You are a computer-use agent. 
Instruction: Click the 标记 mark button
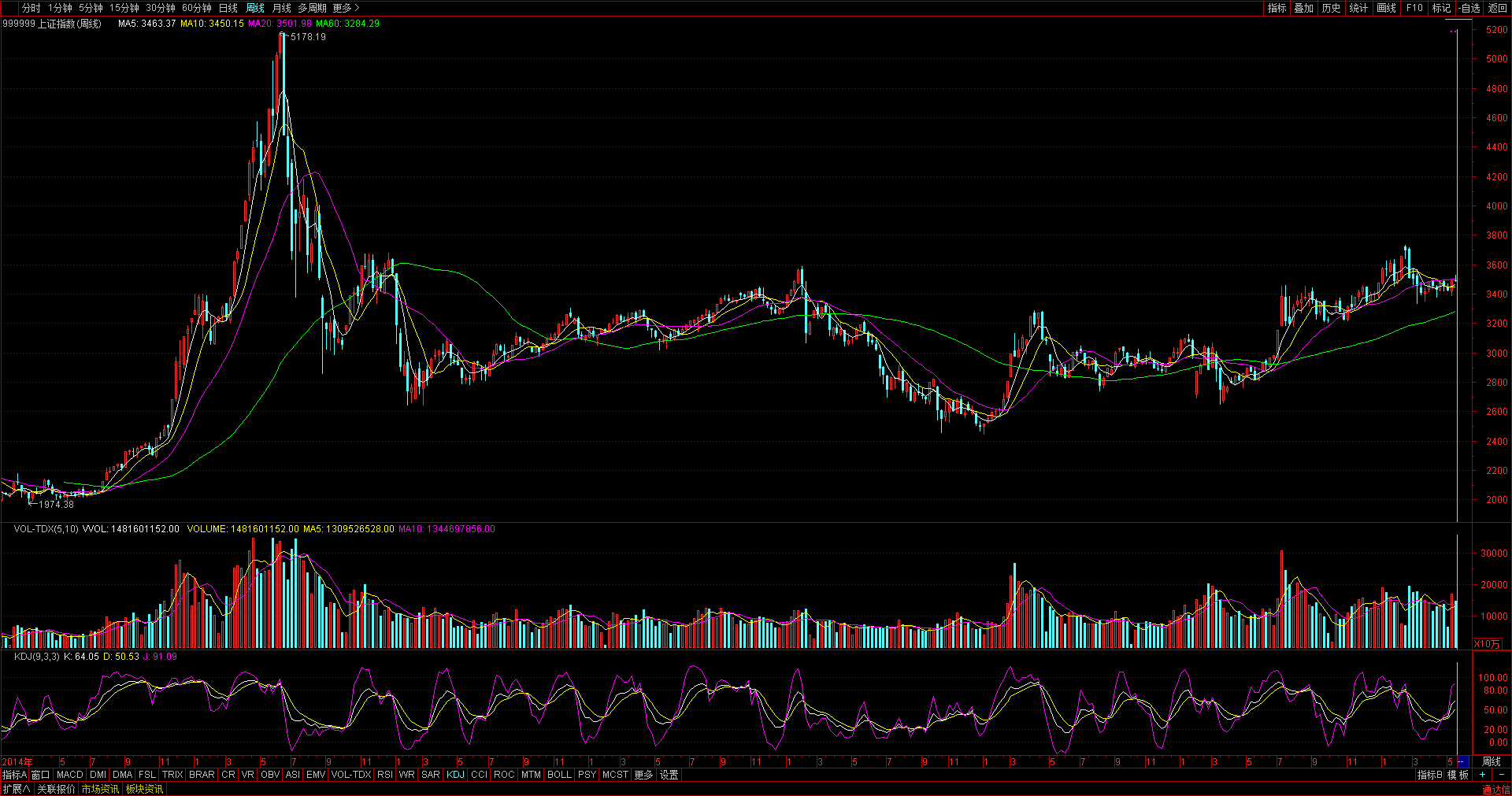[1441, 8]
